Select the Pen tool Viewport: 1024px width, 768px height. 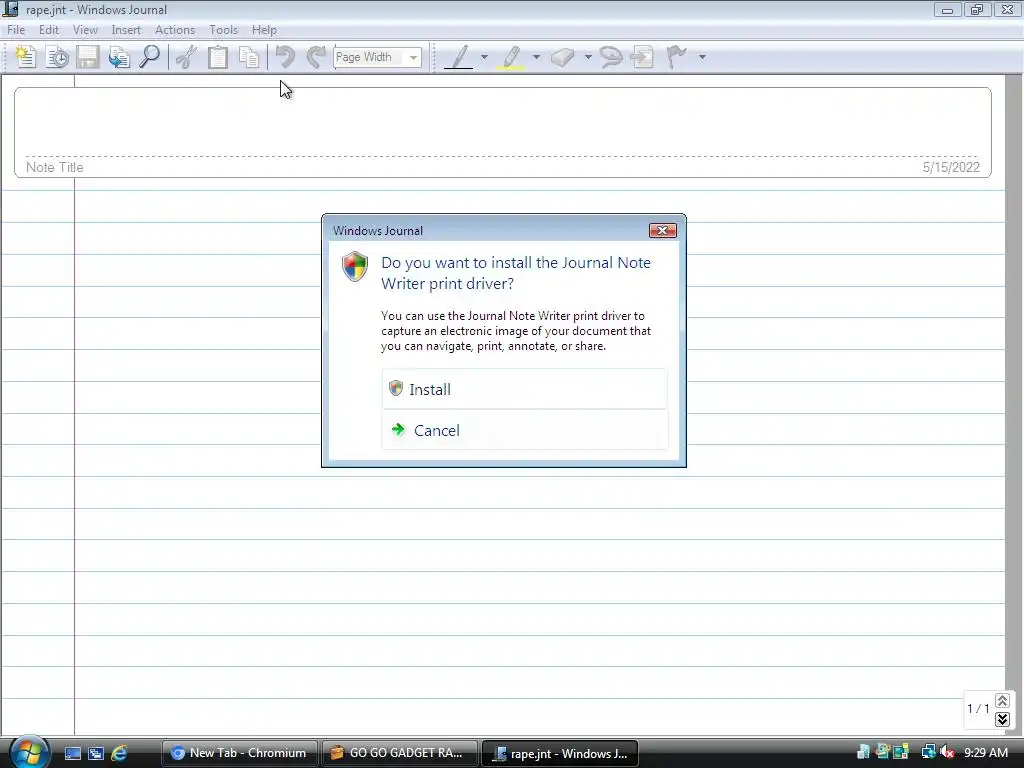(459, 57)
